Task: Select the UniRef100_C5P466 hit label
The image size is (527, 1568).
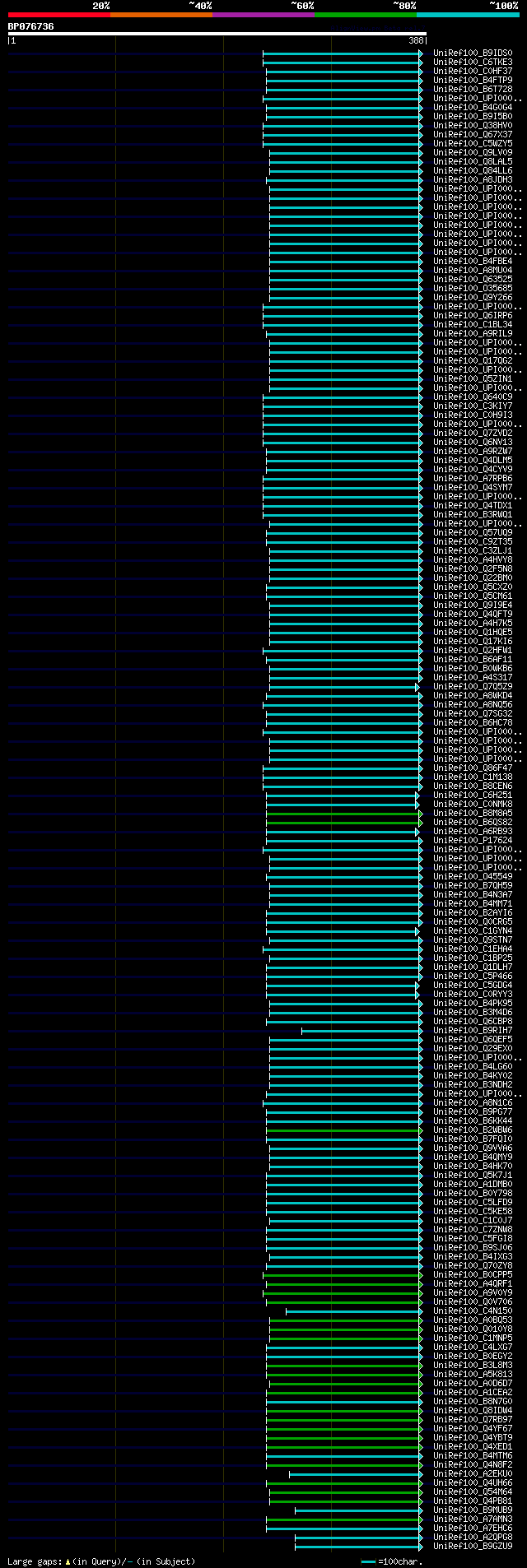Action: (473, 976)
